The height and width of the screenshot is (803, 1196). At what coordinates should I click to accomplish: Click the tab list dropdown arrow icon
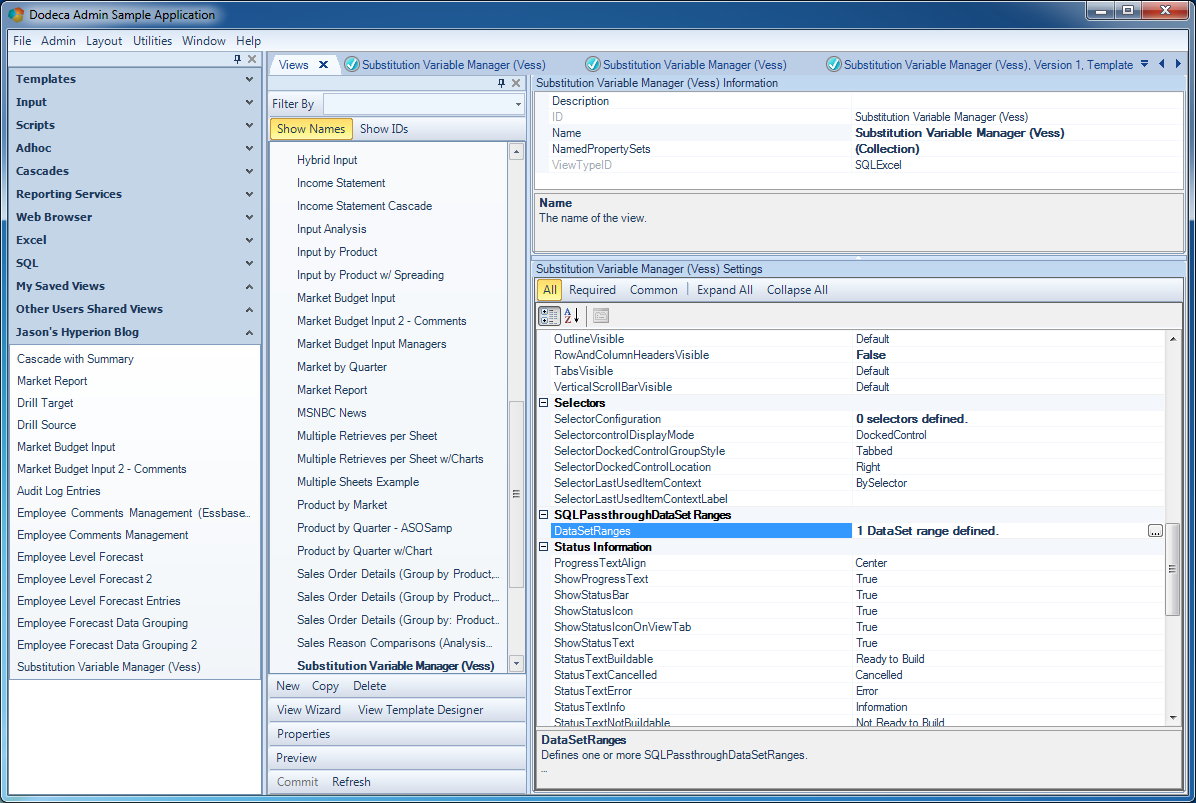tap(1144, 64)
